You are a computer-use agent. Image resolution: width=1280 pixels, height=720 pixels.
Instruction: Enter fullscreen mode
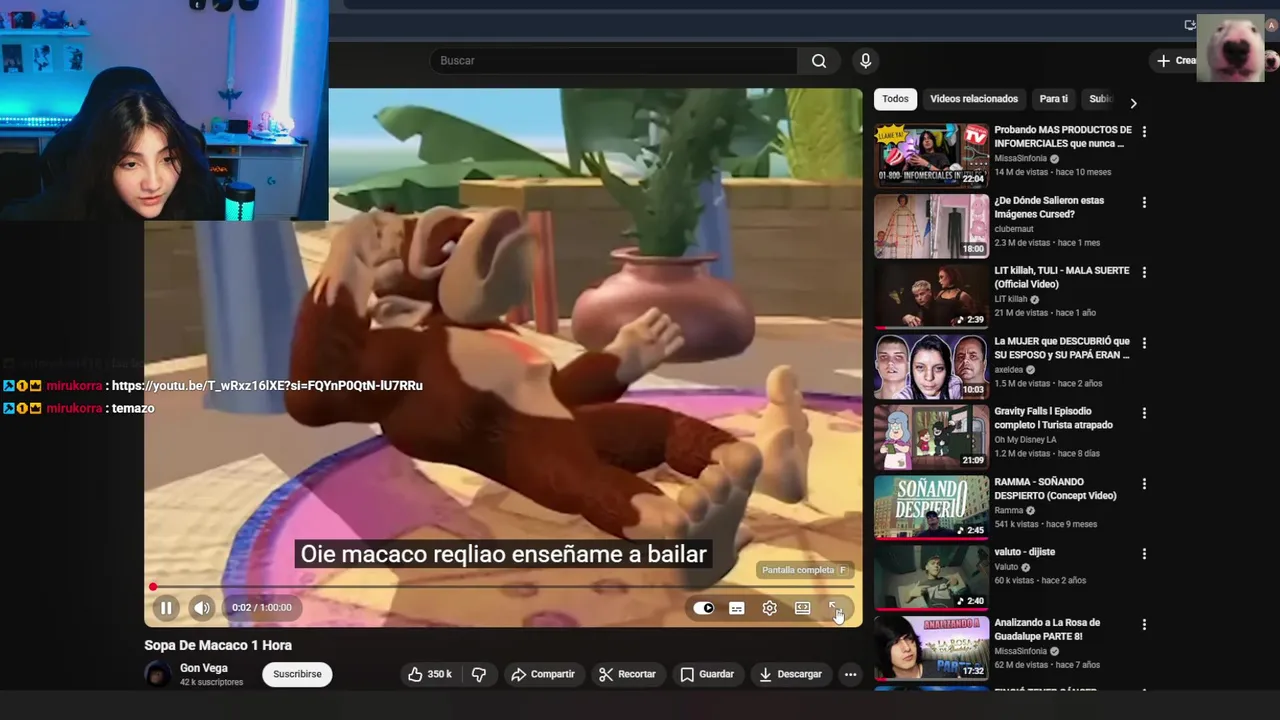pos(835,608)
